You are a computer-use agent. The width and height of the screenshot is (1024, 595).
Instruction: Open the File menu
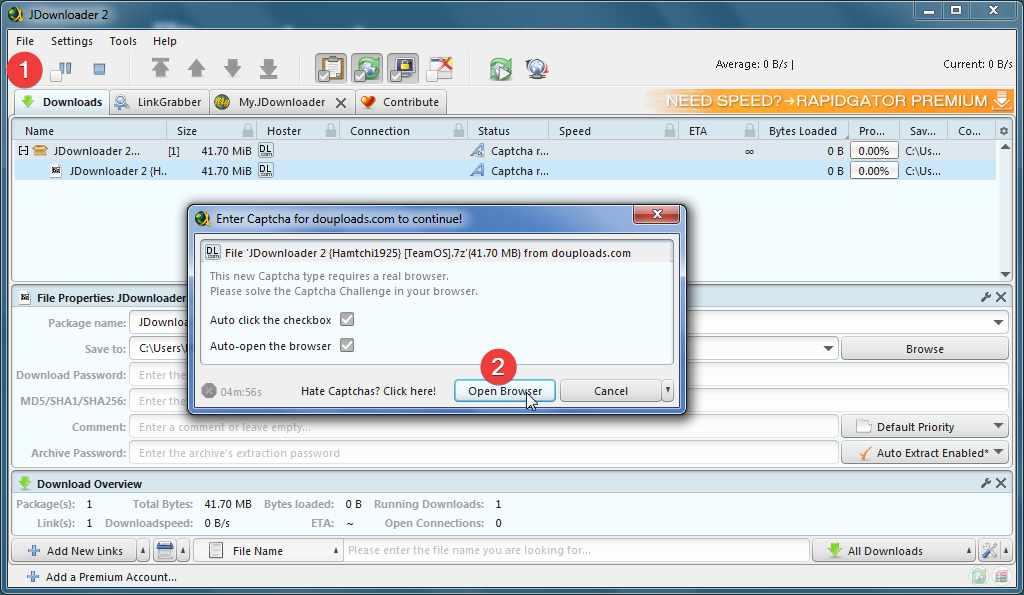point(25,41)
